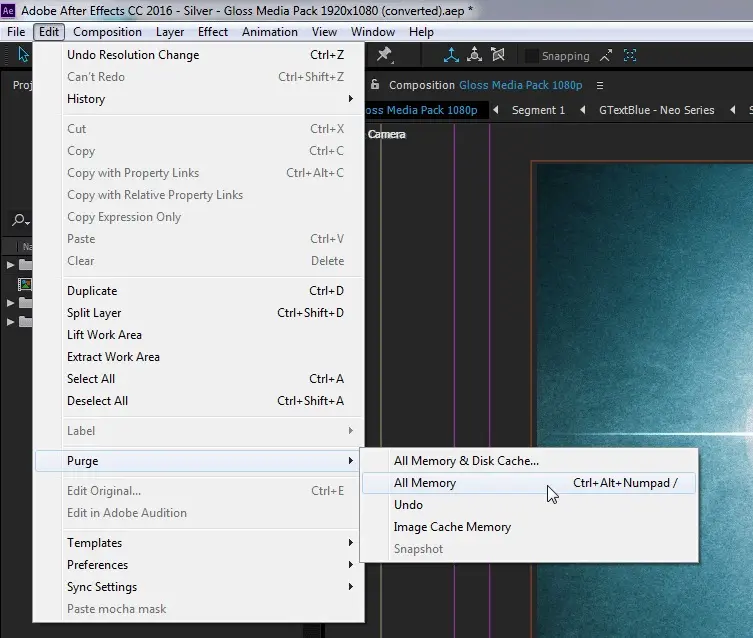Click Gloss Media Pack 1080p composition name
The image size is (753, 638).
point(520,85)
